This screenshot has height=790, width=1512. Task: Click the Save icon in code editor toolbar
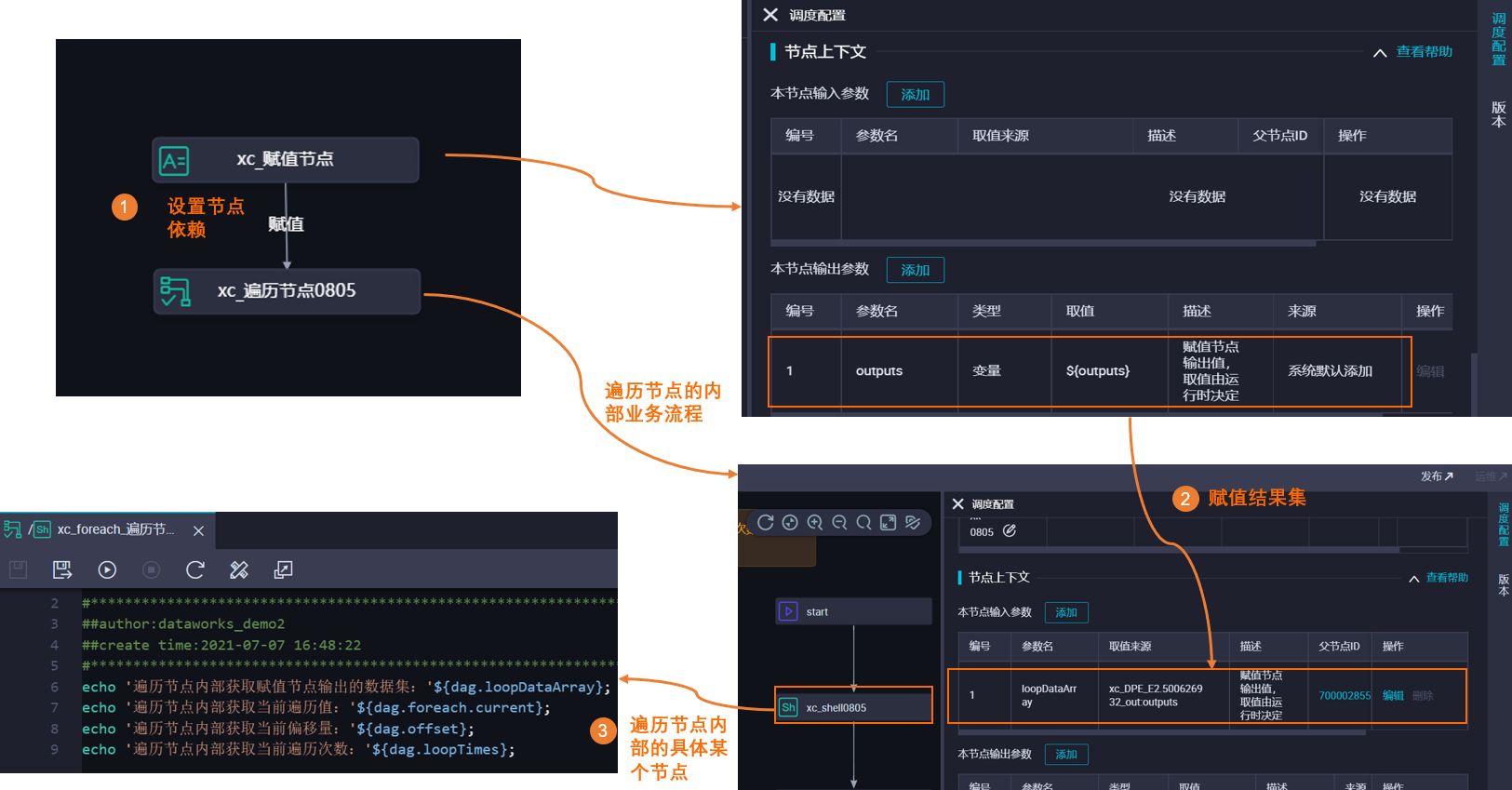coord(19,569)
